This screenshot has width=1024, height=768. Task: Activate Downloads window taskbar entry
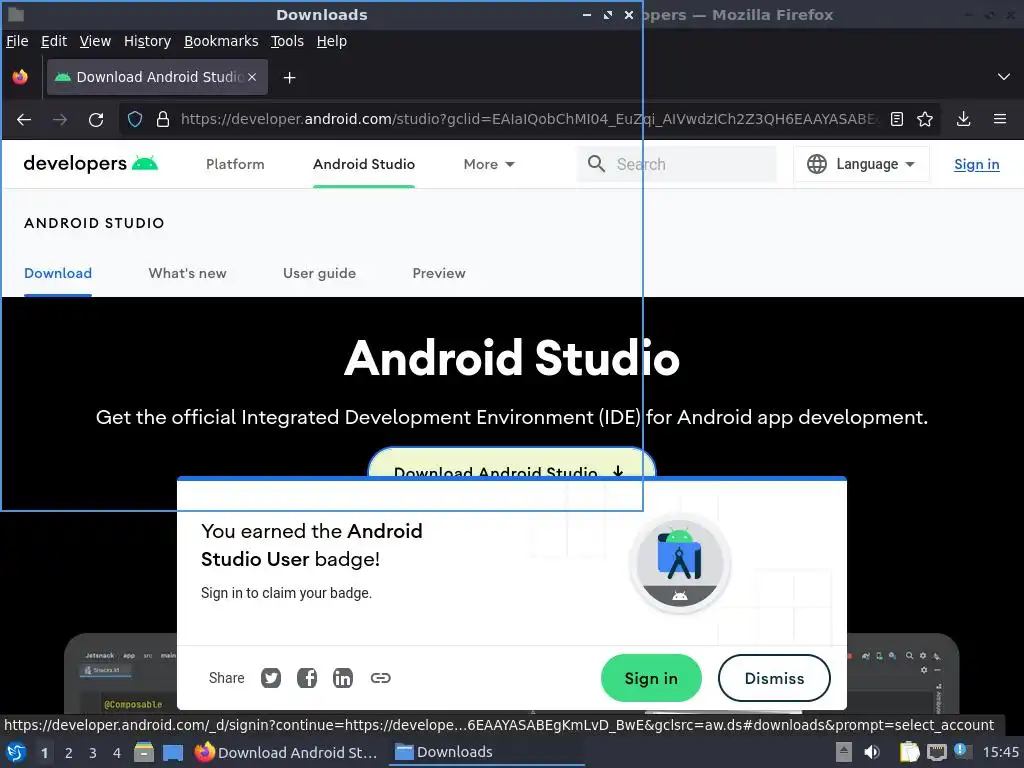coord(487,752)
